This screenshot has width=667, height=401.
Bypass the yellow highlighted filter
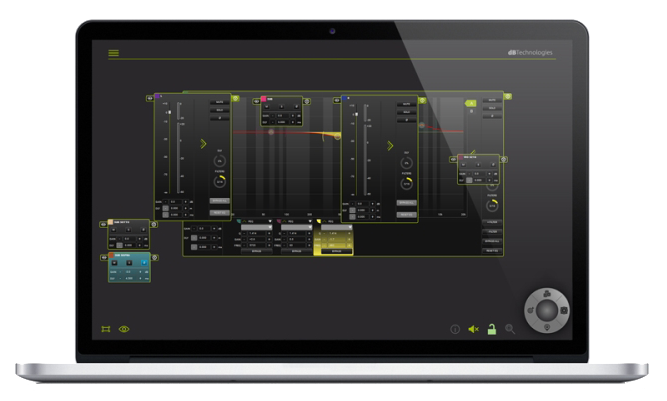point(336,251)
